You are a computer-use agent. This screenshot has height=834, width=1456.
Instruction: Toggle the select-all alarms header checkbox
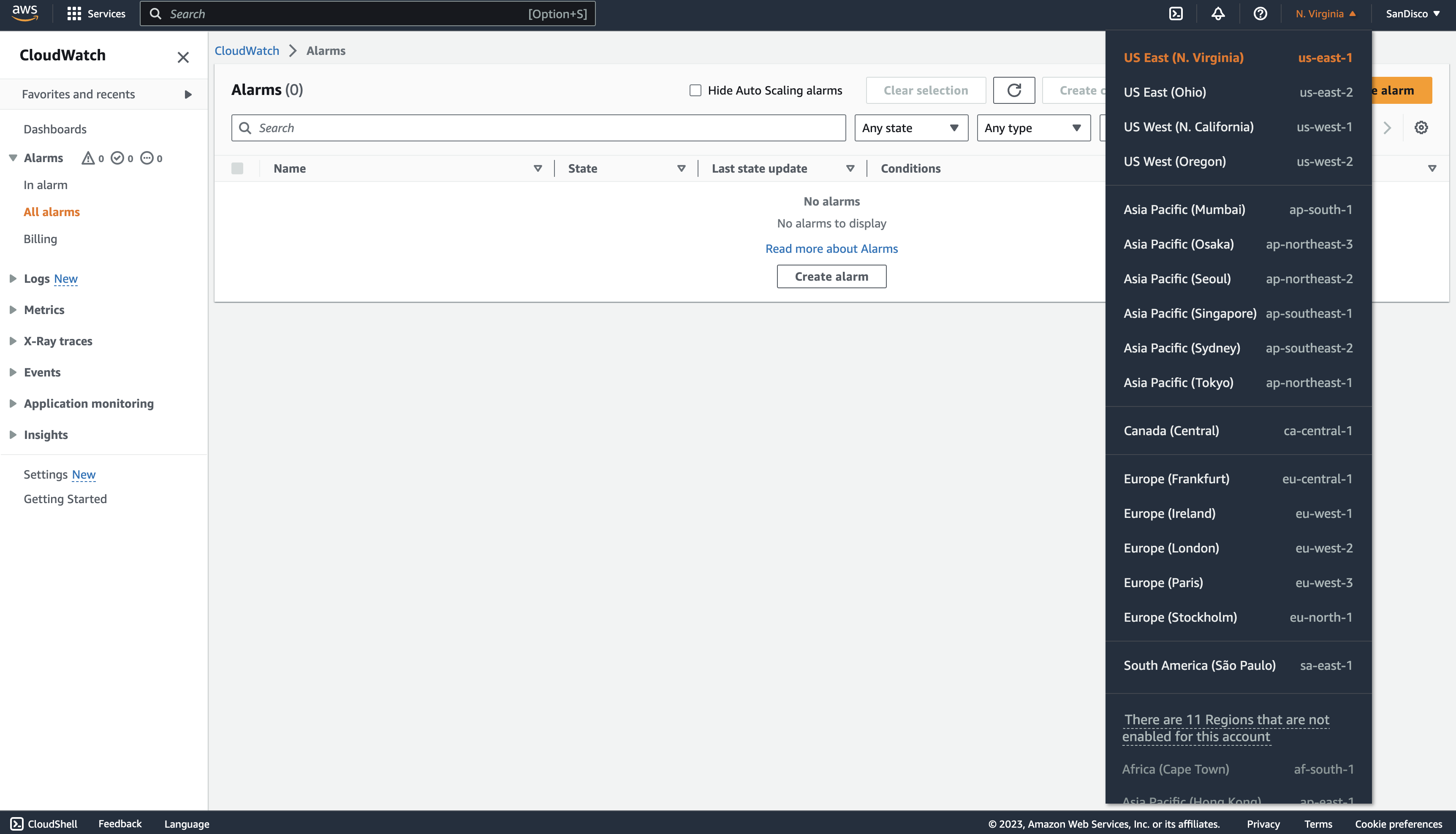click(x=237, y=168)
